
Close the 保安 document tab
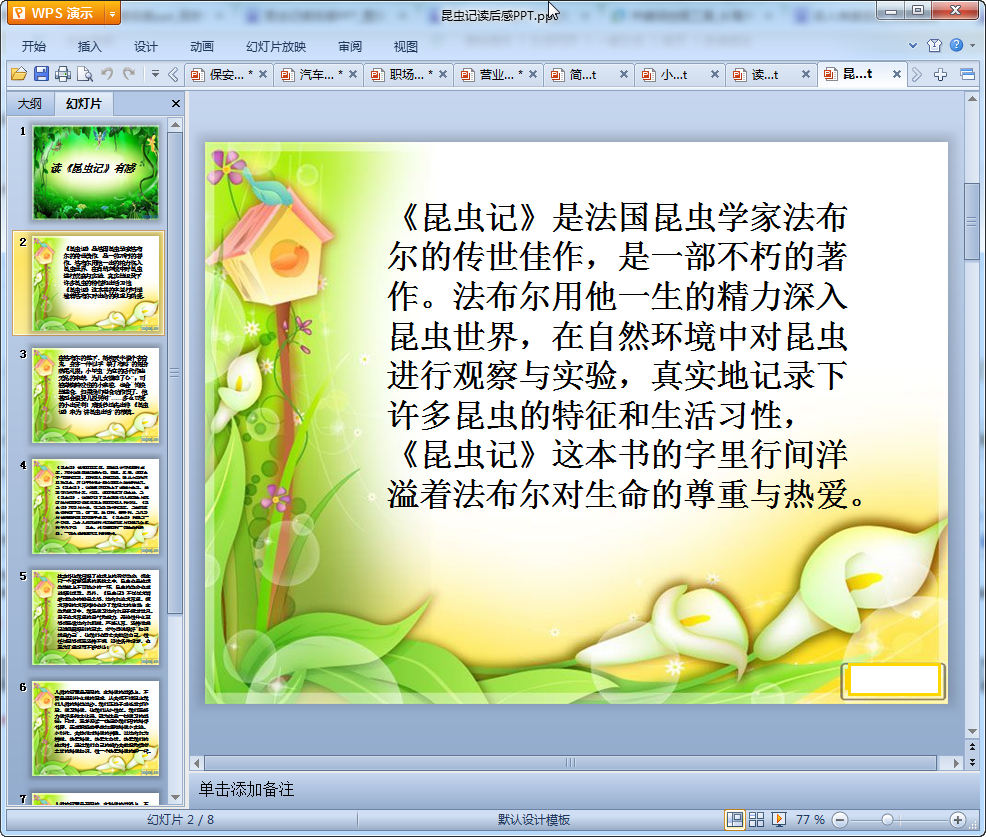tap(263, 74)
